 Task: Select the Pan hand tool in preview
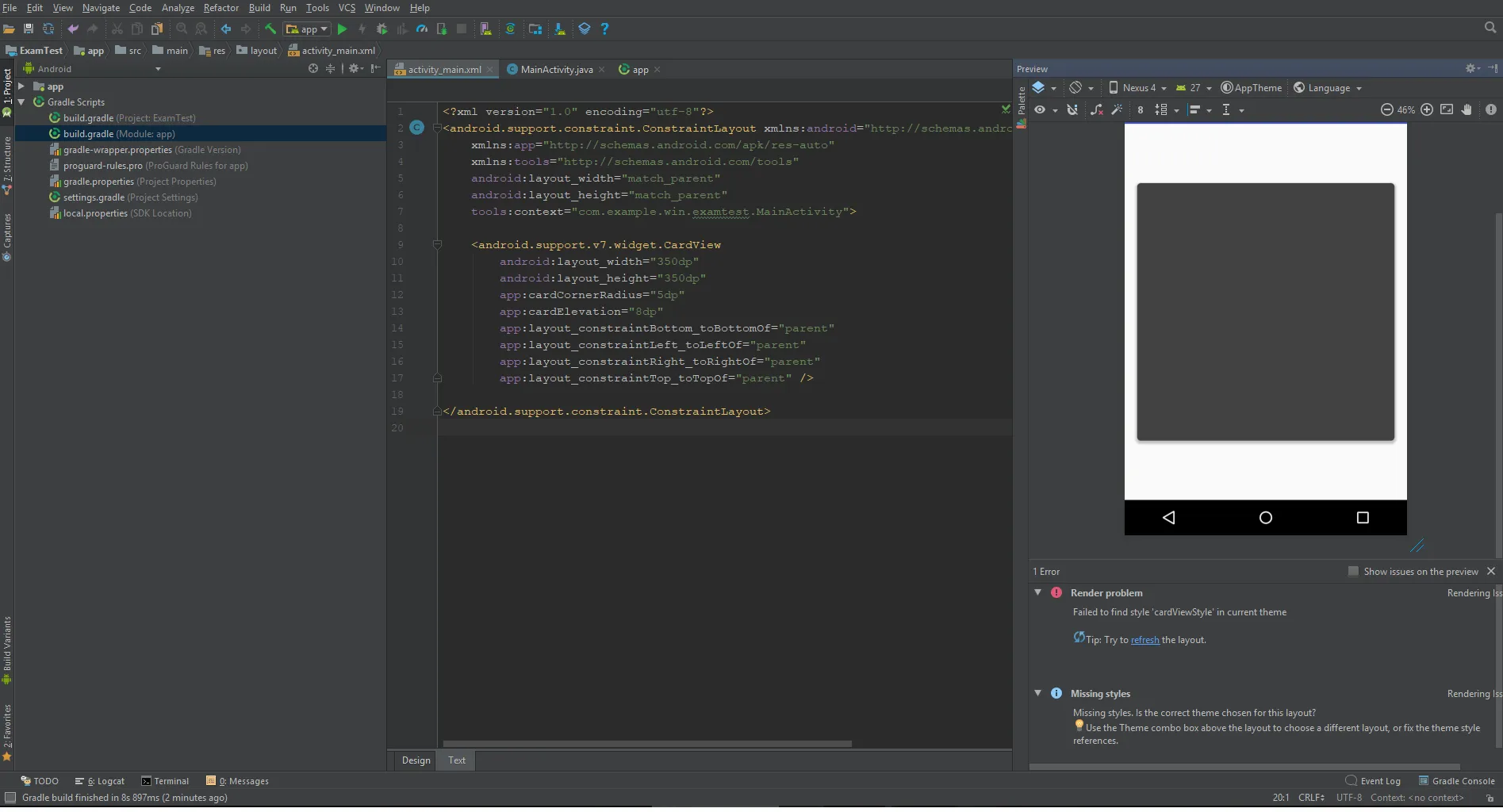[x=1467, y=110]
